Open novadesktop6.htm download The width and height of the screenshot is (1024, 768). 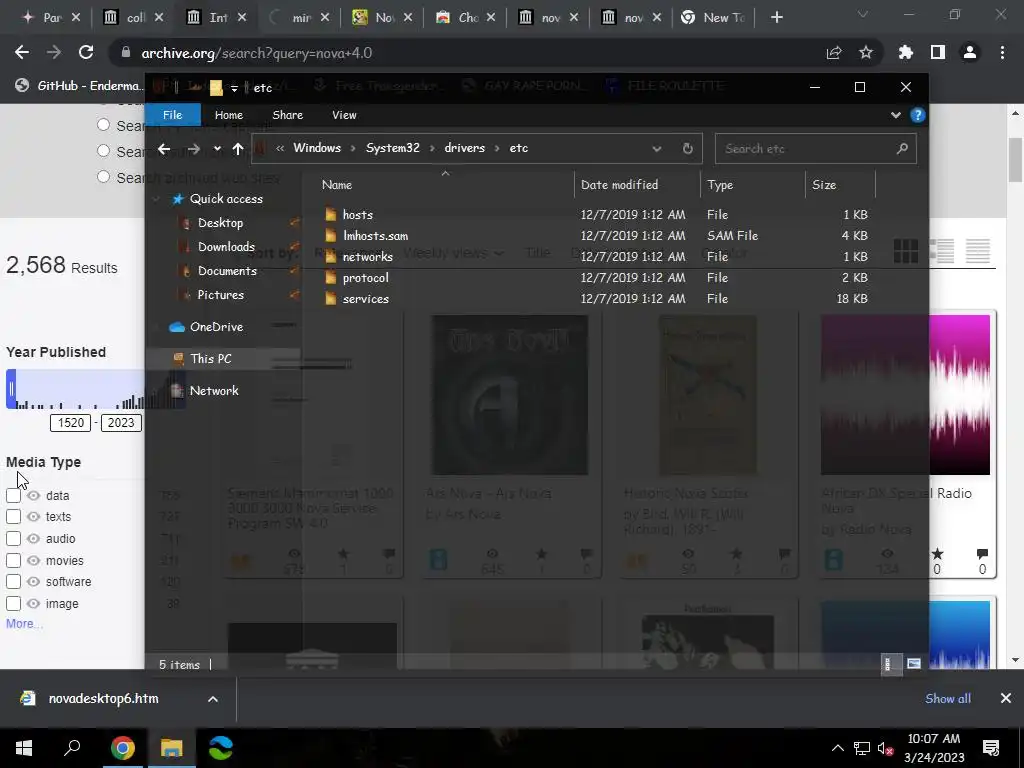(103, 699)
